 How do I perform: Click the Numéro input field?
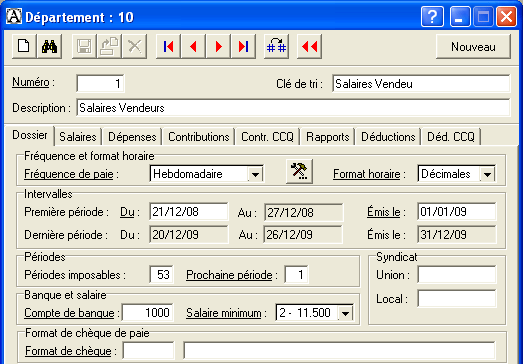tap(100, 83)
